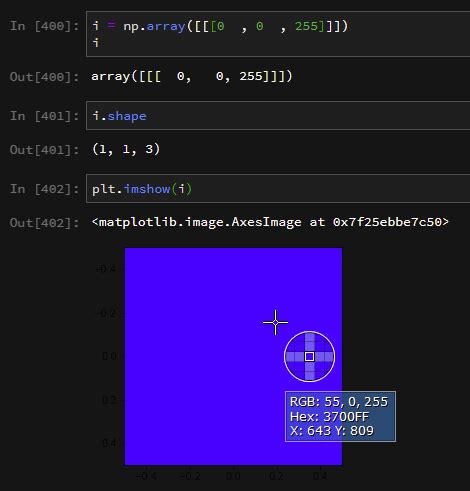The width and height of the screenshot is (470, 491).
Task: Select the In [402] prompt label
Action: 45,189
